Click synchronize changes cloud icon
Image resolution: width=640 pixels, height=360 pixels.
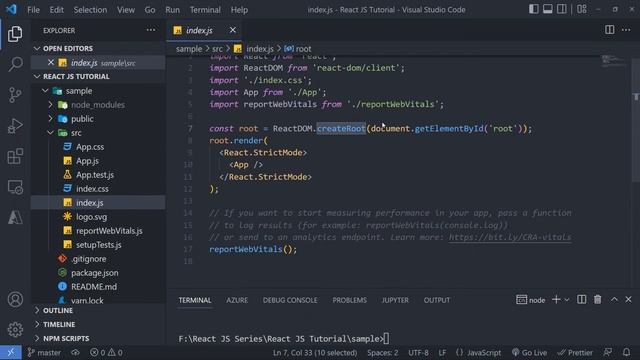point(76,352)
